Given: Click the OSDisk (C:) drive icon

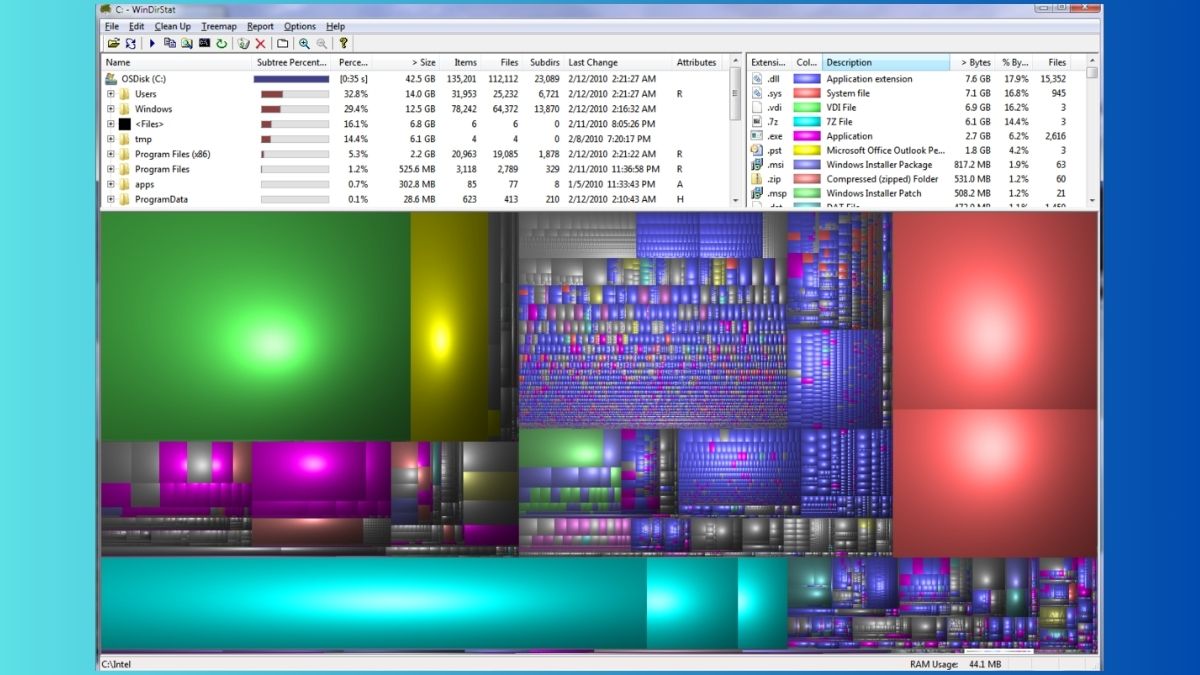Looking at the screenshot, I should point(111,78).
